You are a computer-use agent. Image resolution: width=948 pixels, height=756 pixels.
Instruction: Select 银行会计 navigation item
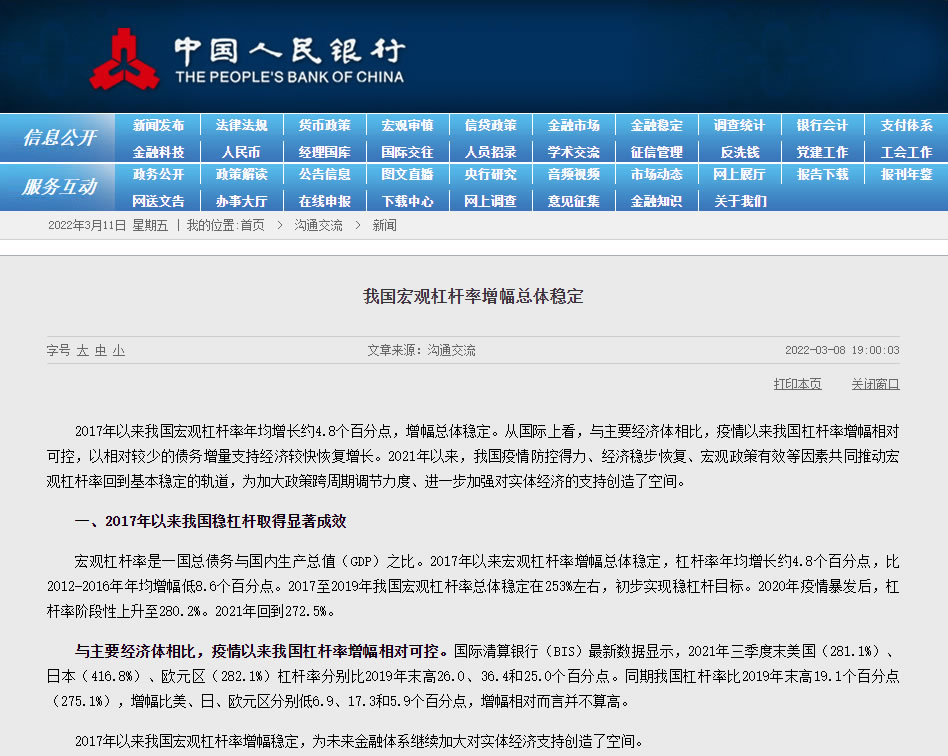coord(822,126)
